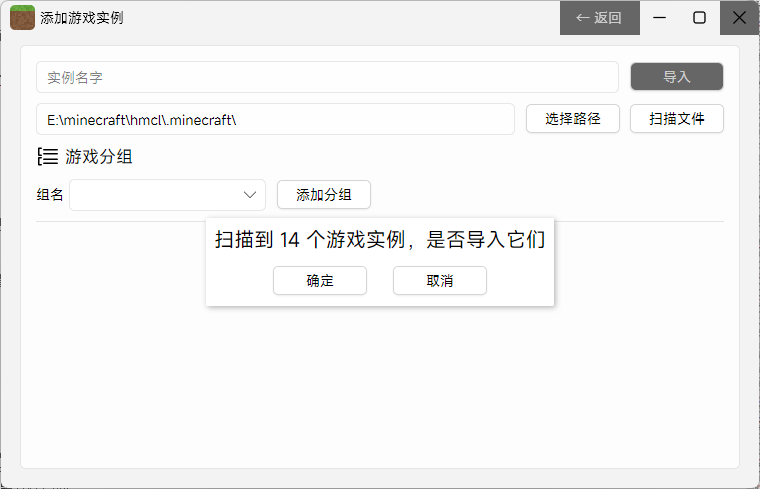Maximize the window

(x=699, y=18)
